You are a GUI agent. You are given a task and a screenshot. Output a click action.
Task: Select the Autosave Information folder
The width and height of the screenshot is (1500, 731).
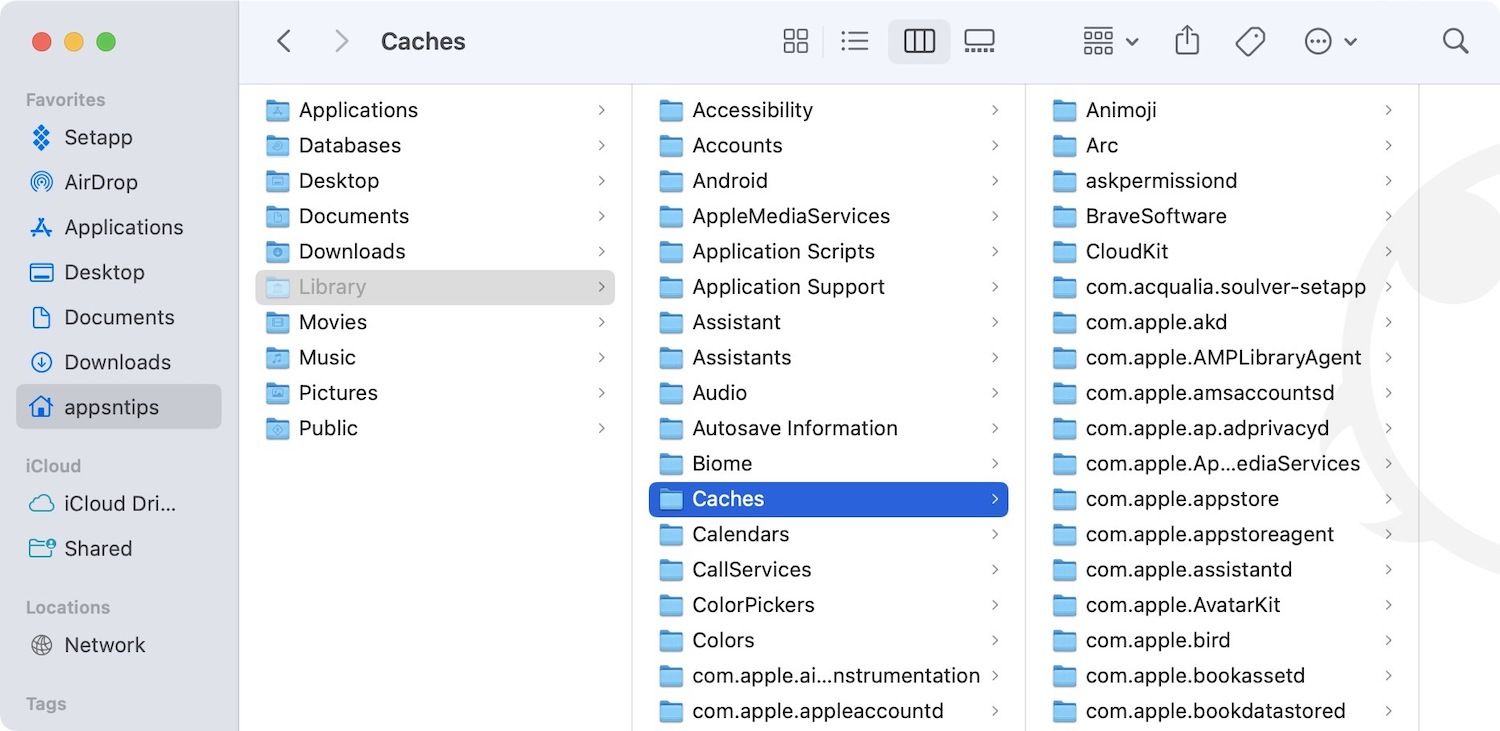[x=794, y=428]
